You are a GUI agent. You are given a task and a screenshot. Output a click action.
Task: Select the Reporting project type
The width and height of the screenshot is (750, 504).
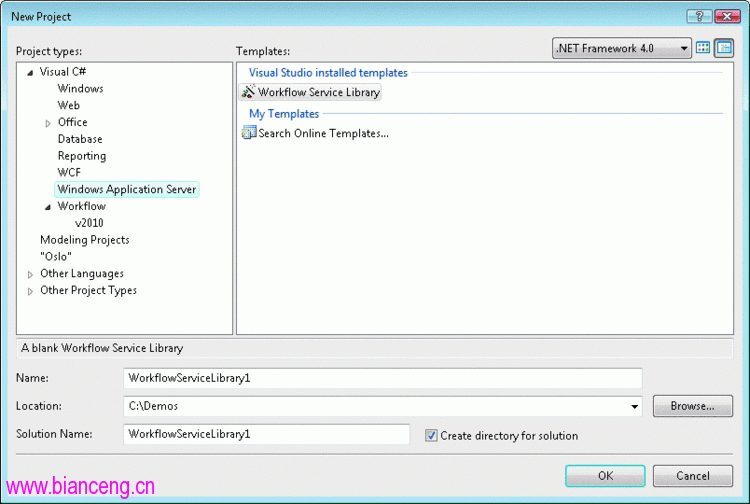(x=82, y=156)
